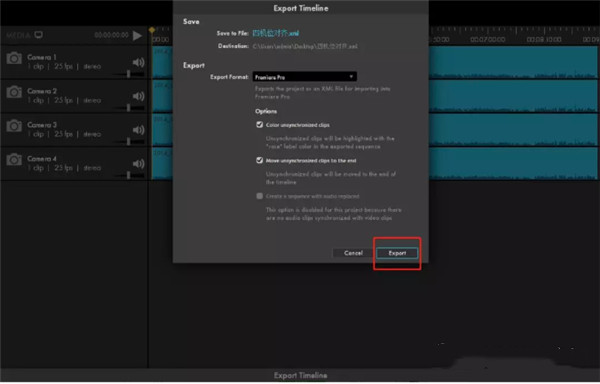Click the Camera 4 camera icon
Viewport: 600px width, 384px height.
point(14,159)
